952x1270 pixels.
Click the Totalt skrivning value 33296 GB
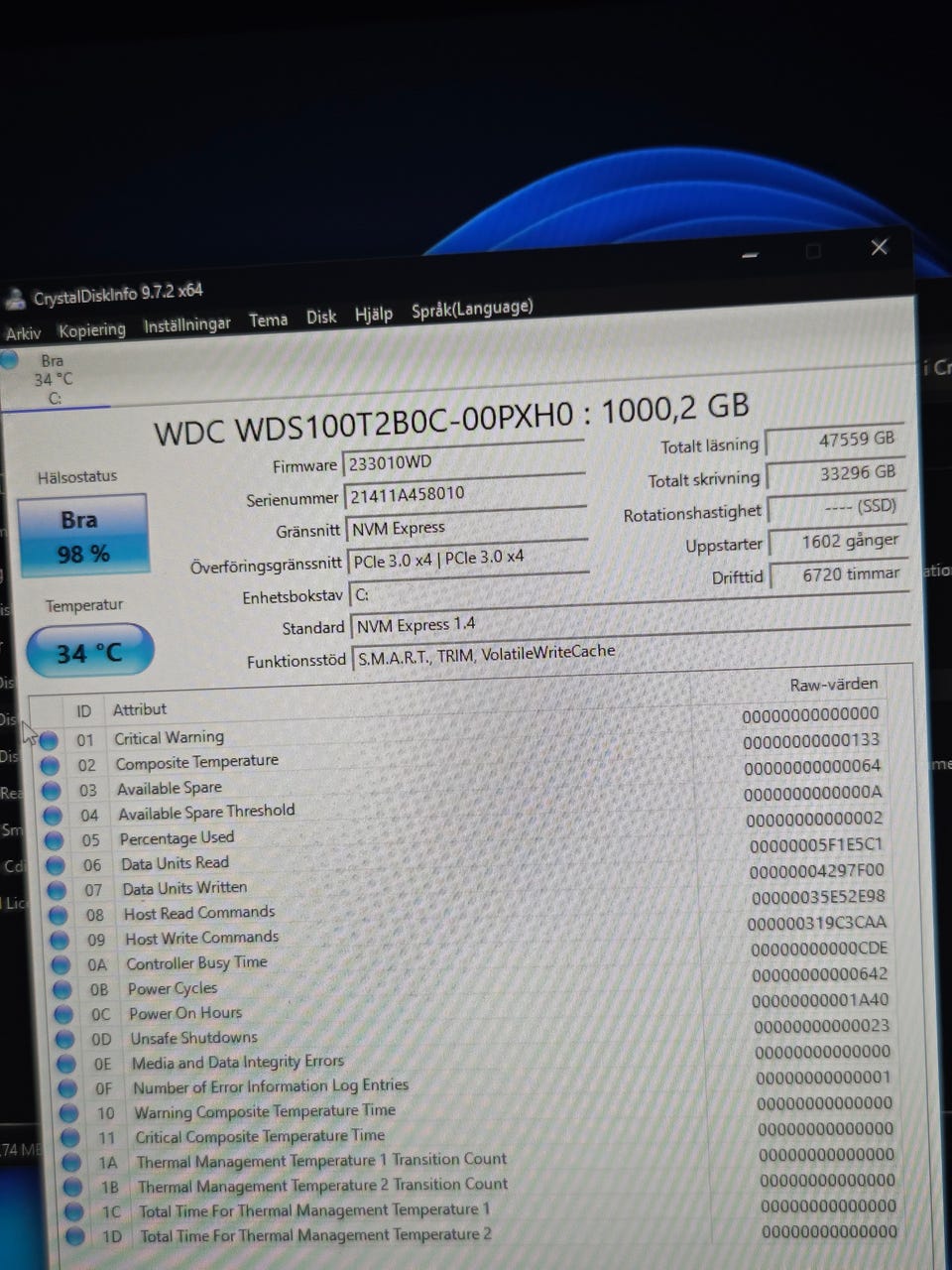[836, 473]
